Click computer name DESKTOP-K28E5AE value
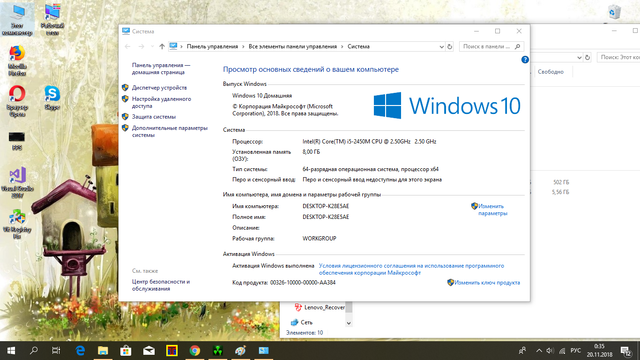Screen dimensions: 640x360 tap(326, 206)
